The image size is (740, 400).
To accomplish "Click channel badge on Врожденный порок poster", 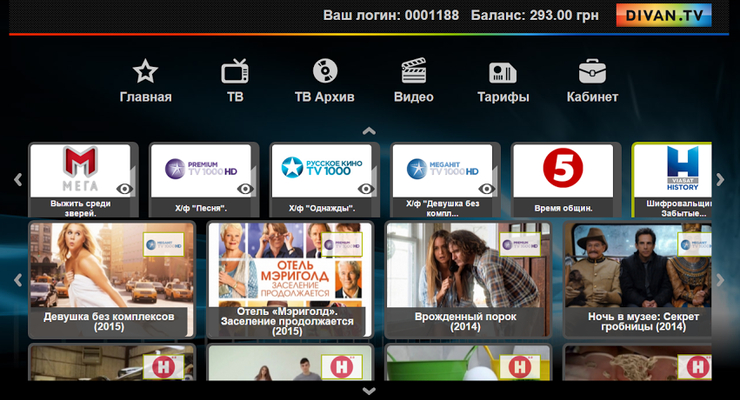I will [x=520, y=245].
